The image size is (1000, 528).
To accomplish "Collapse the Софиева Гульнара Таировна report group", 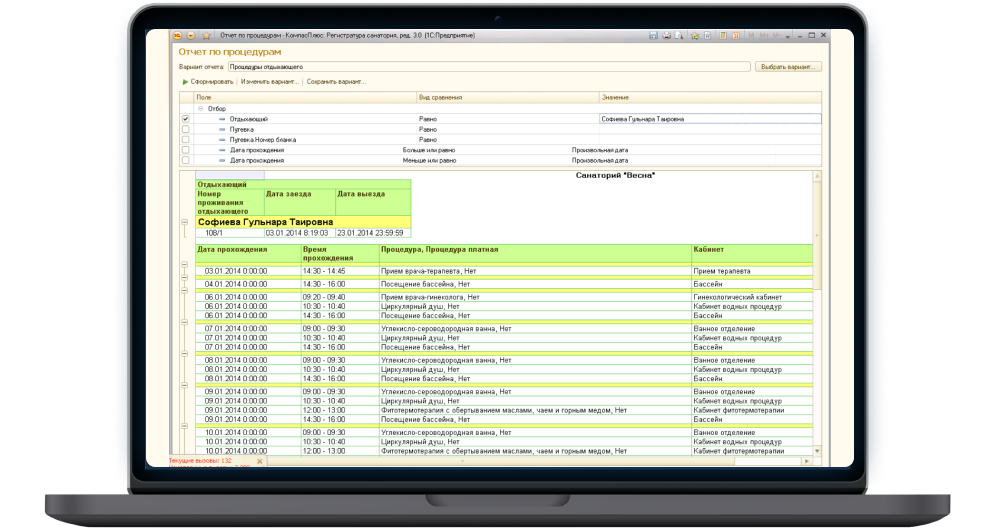I will [x=184, y=222].
